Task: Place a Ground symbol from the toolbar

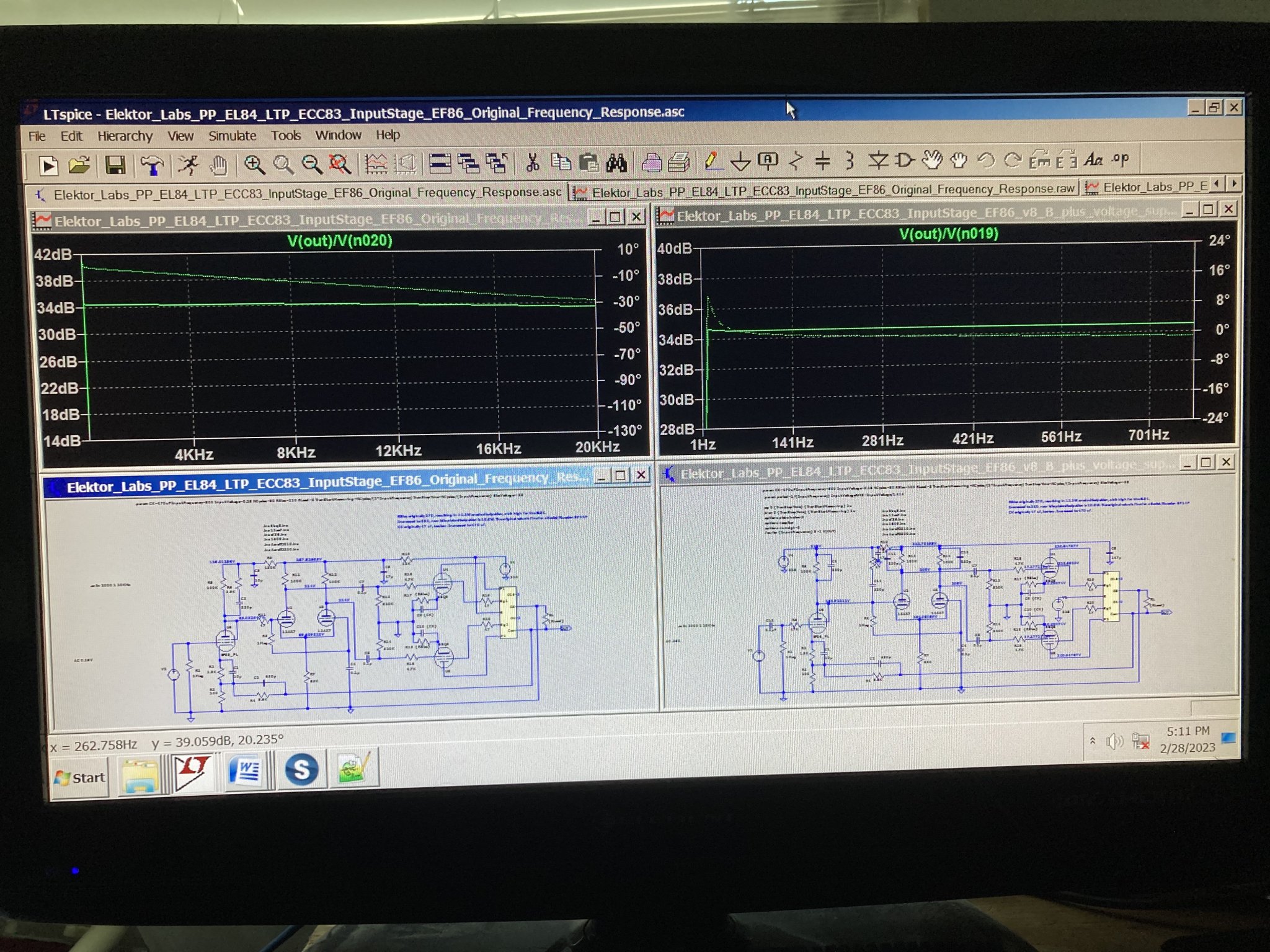Action: pyautogui.click(x=740, y=162)
